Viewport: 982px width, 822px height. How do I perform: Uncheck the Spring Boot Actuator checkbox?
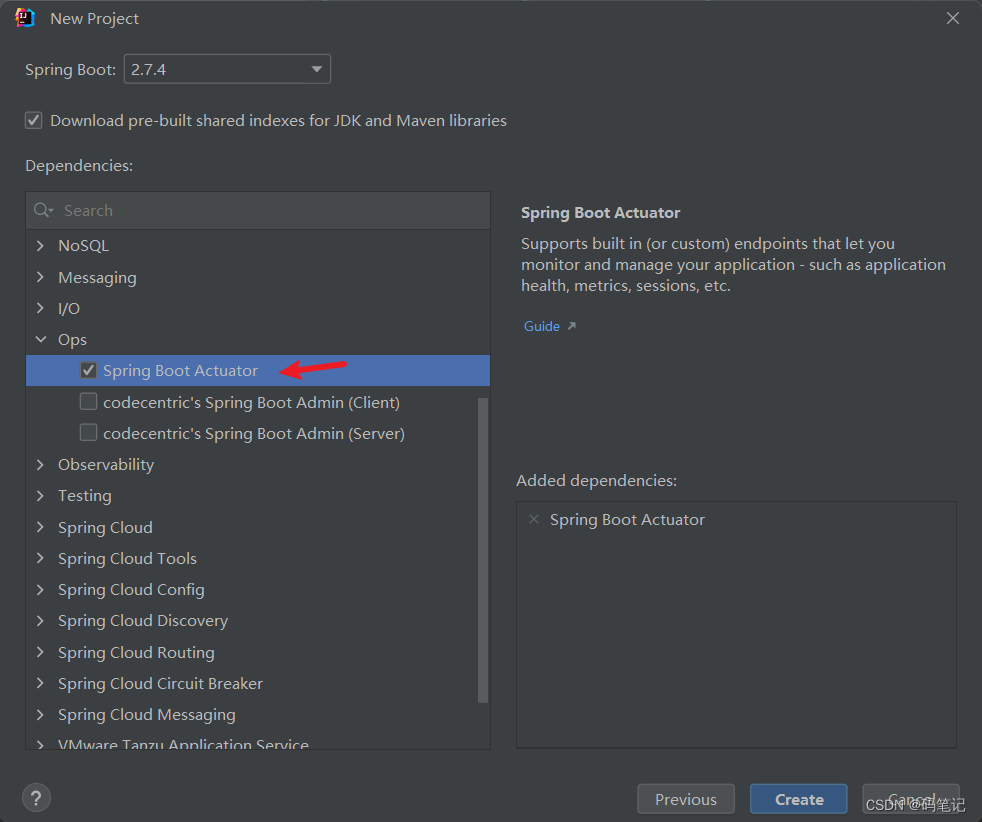[88, 371]
